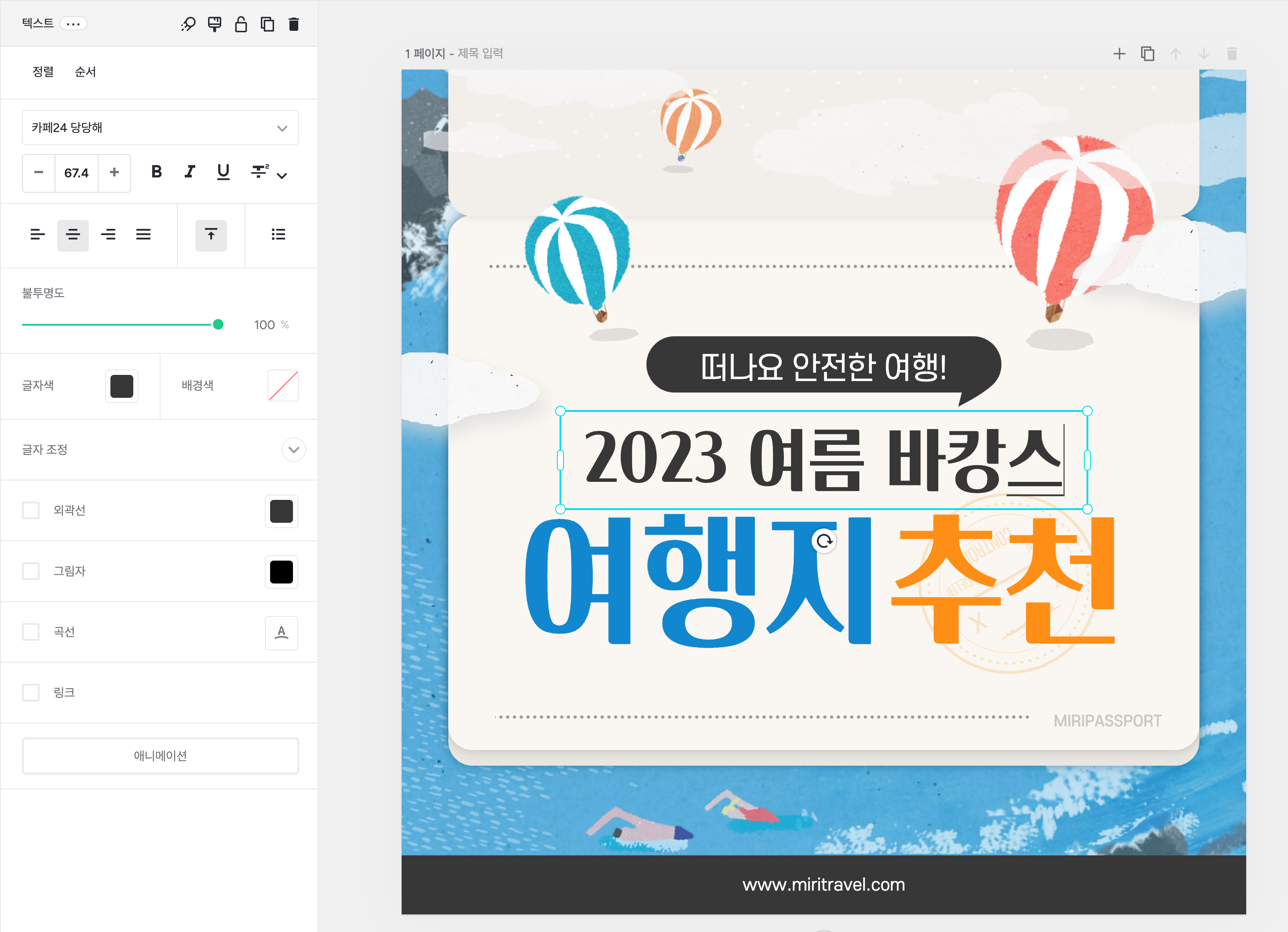
Task: Open the 정렬 alignment tab
Action: click(43, 72)
